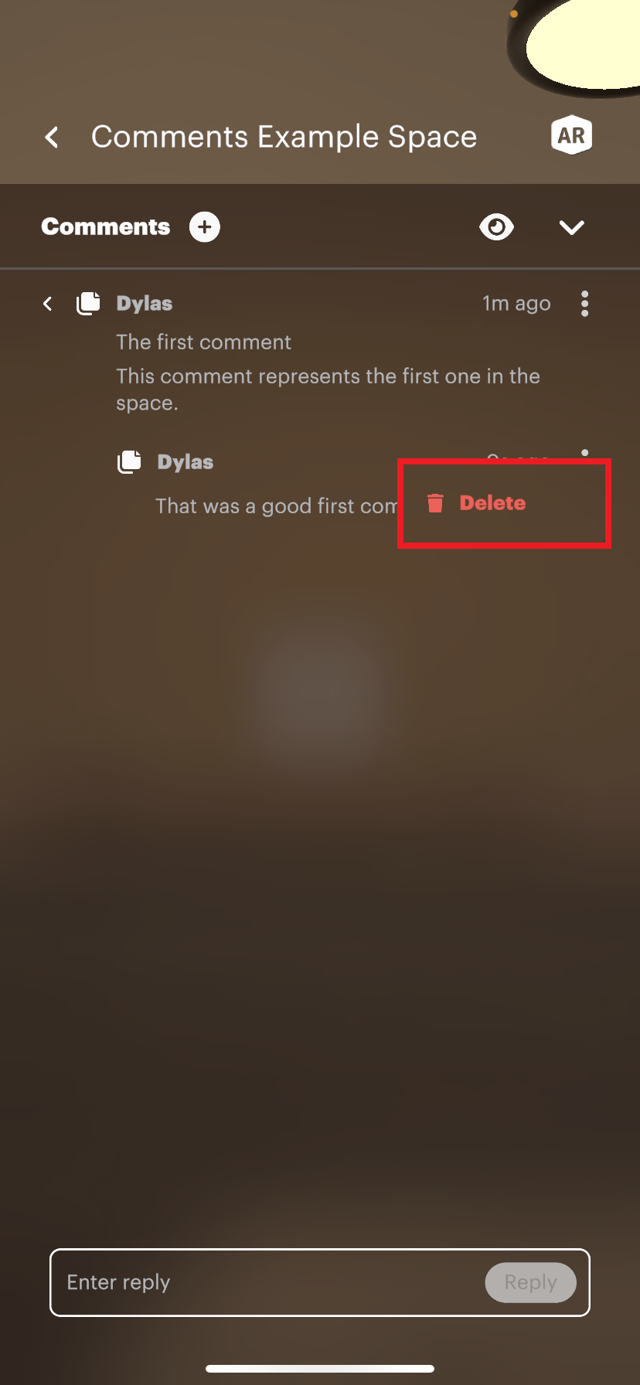The image size is (640, 1385).
Task: Add a new comment with plus icon
Action: tap(204, 227)
